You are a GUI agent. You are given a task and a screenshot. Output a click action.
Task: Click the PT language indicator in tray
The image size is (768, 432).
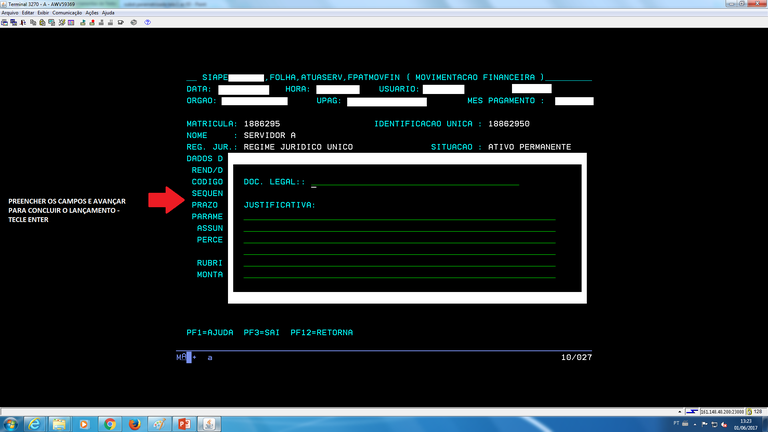click(x=676, y=423)
